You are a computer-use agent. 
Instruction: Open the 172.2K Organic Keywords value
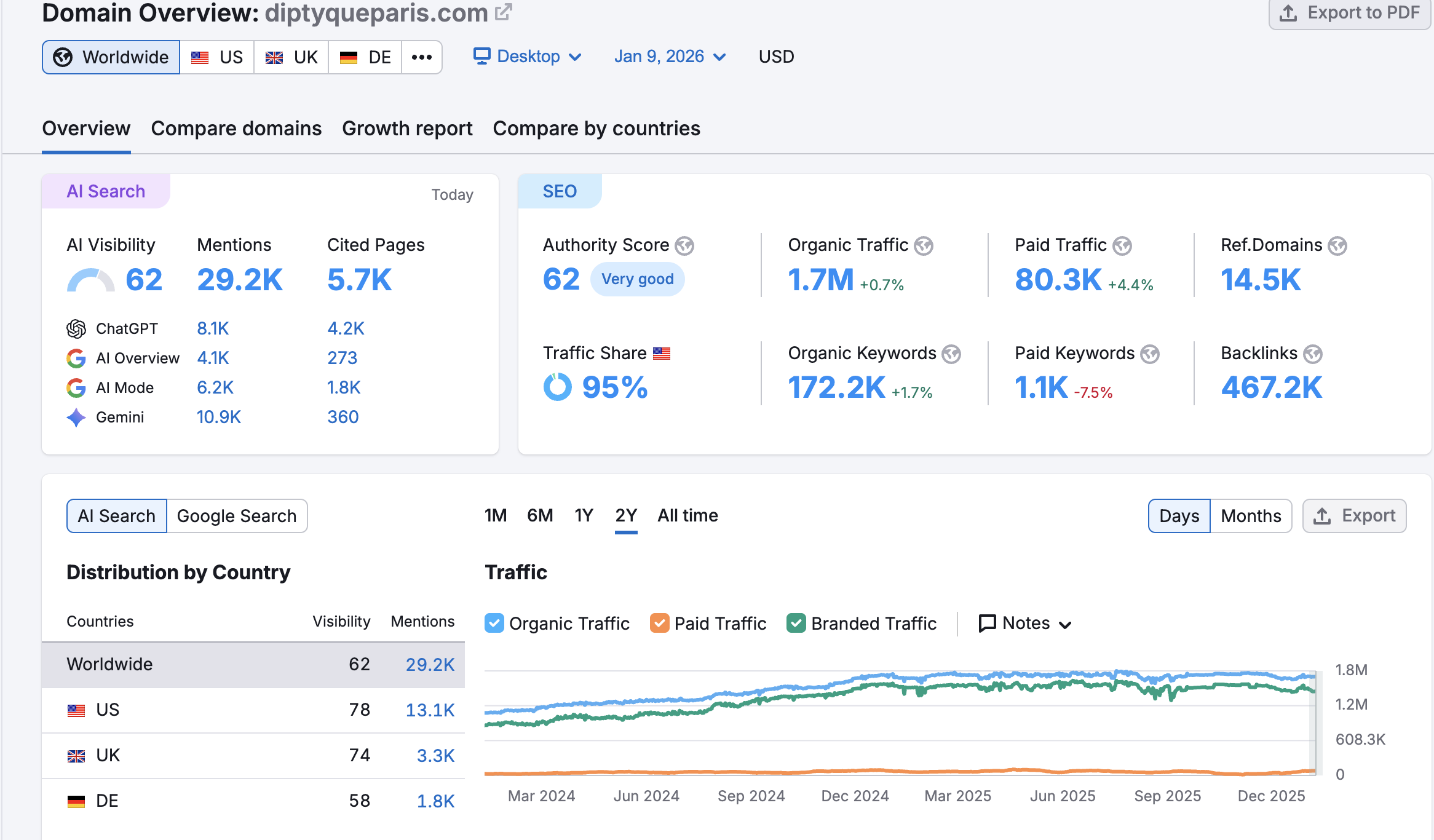tap(836, 388)
